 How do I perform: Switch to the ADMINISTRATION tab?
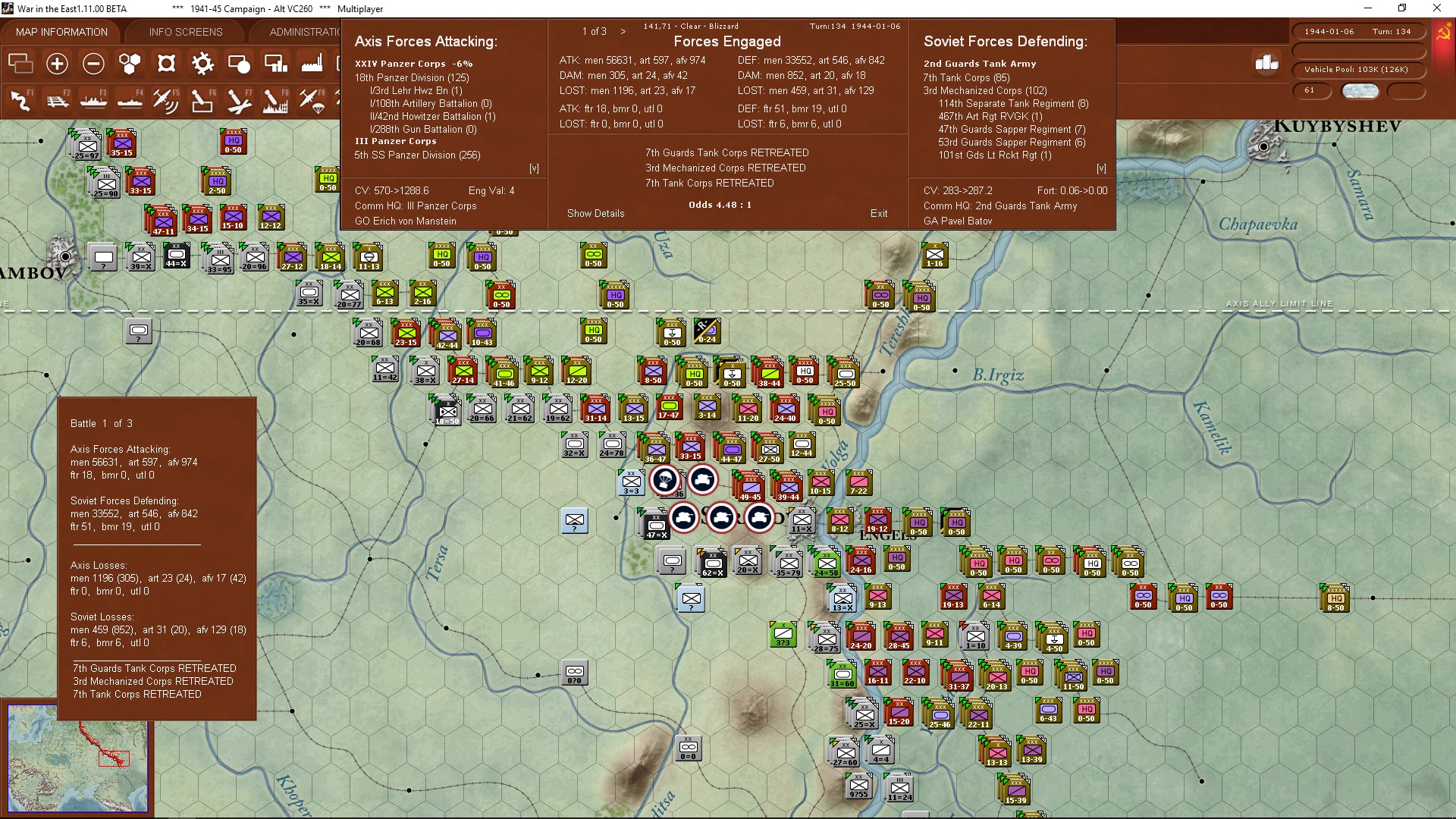pyautogui.click(x=305, y=32)
